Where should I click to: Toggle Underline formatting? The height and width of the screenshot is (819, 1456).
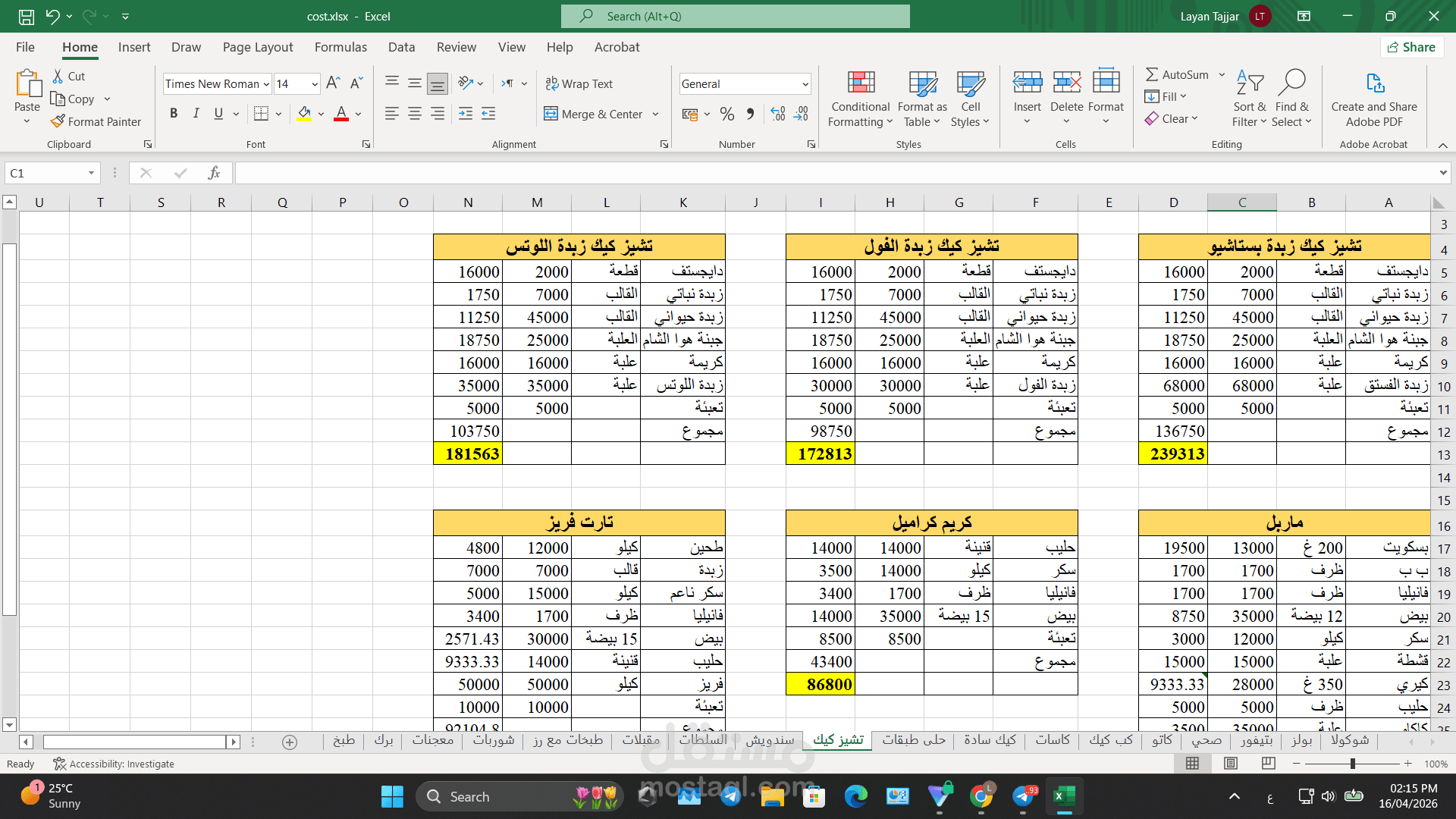coord(218,114)
